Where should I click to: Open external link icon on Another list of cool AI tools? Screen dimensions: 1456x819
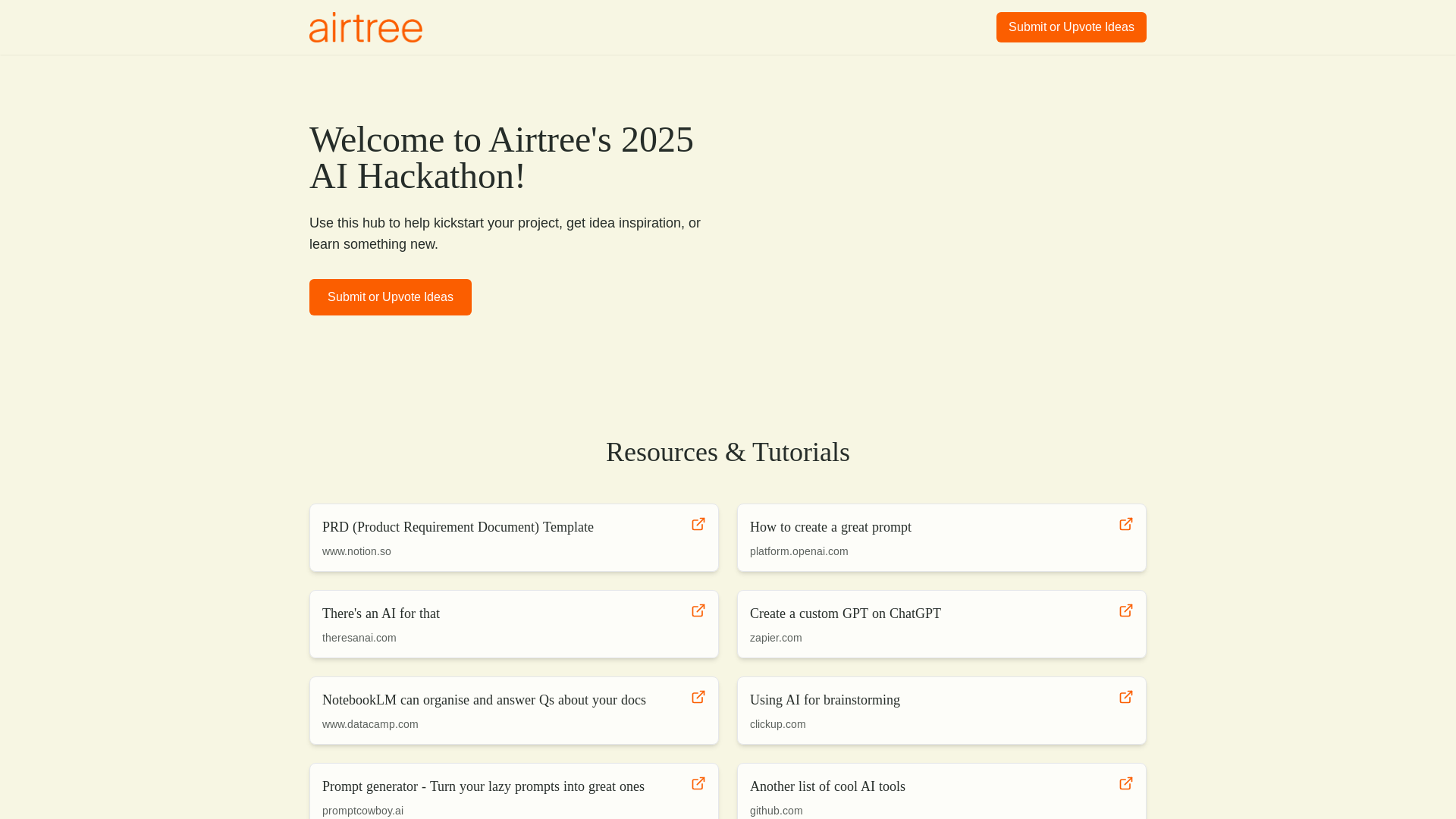click(1126, 783)
